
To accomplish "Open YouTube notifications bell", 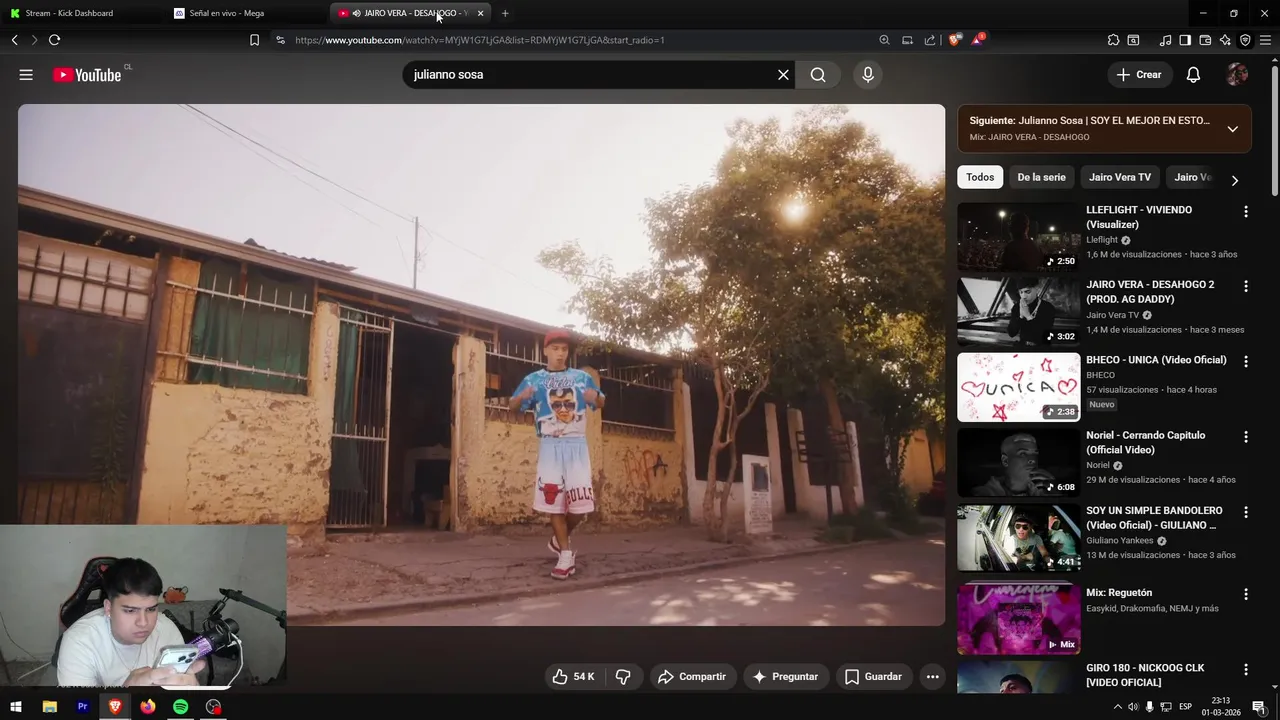I will (x=1193, y=75).
